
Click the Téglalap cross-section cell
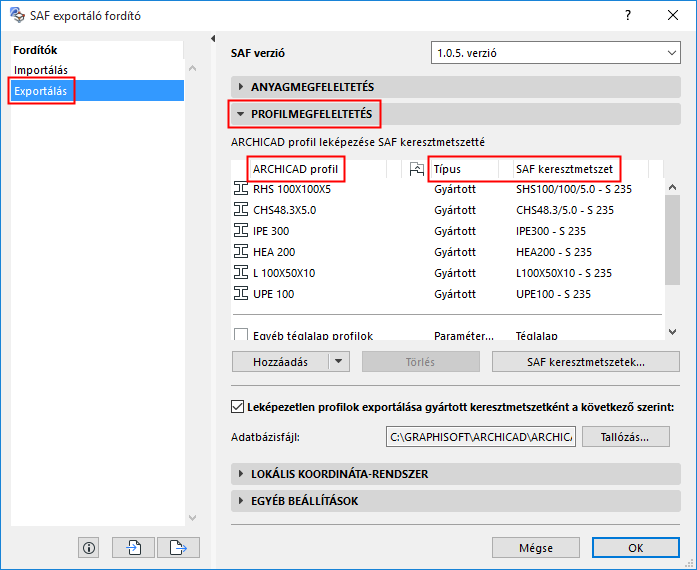pyautogui.click(x=537, y=335)
